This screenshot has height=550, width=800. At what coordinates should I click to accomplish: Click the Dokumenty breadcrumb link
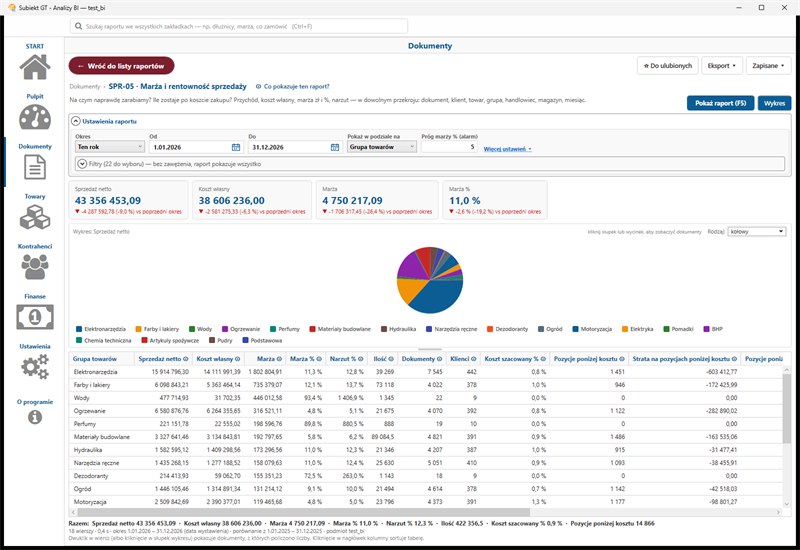pos(85,87)
